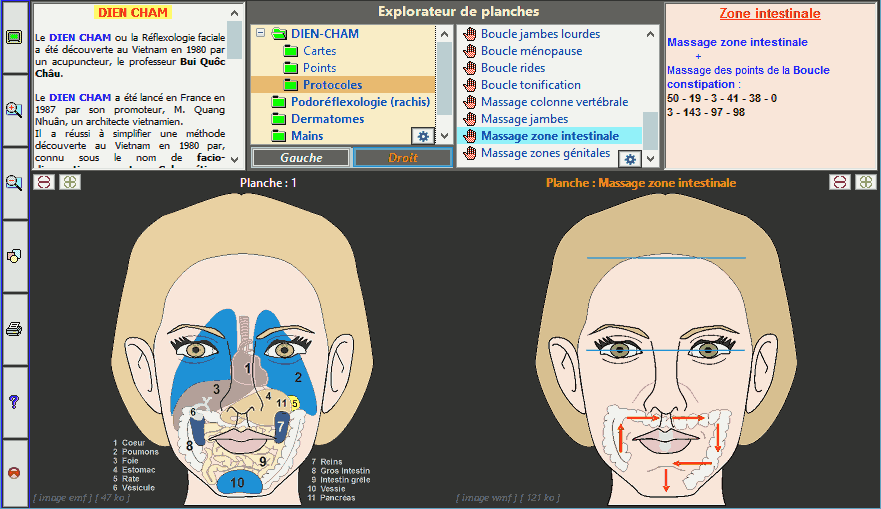
Task: Click the red round icon at sidebar bottom
Action: click(x=14, y=473)
